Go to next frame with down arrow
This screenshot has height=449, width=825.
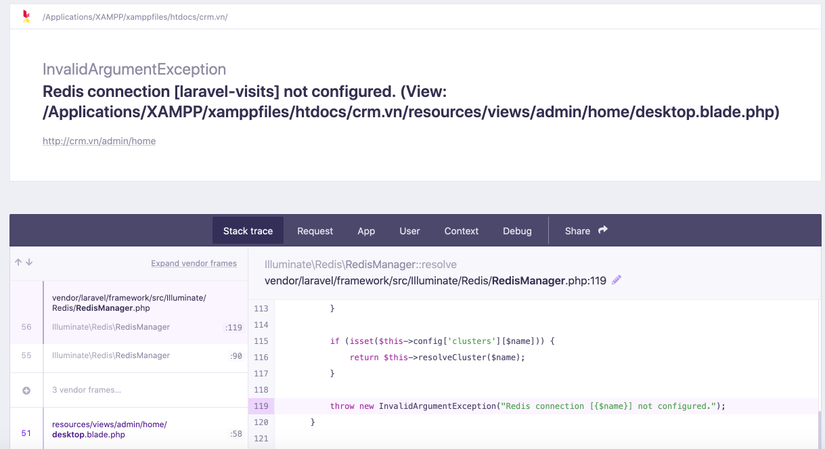[x=29, y=263]
